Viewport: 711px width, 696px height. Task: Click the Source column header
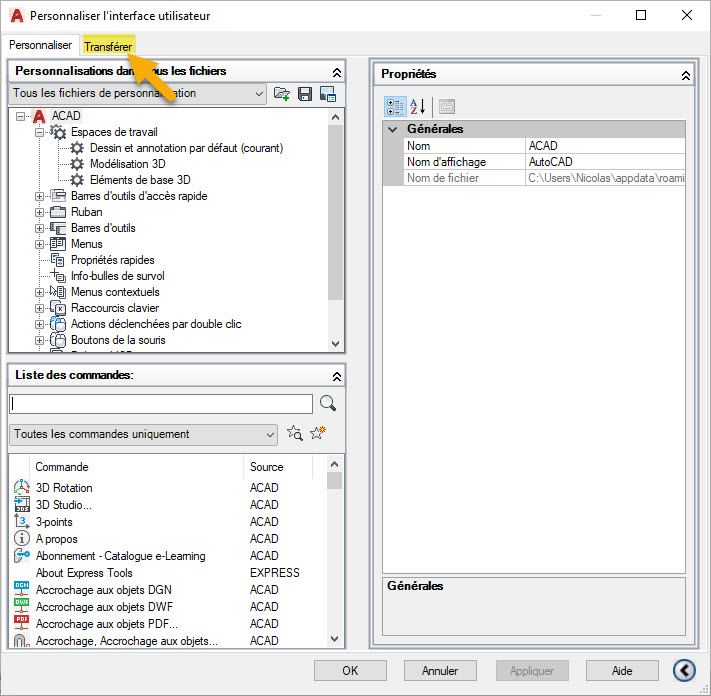point(278,467)
